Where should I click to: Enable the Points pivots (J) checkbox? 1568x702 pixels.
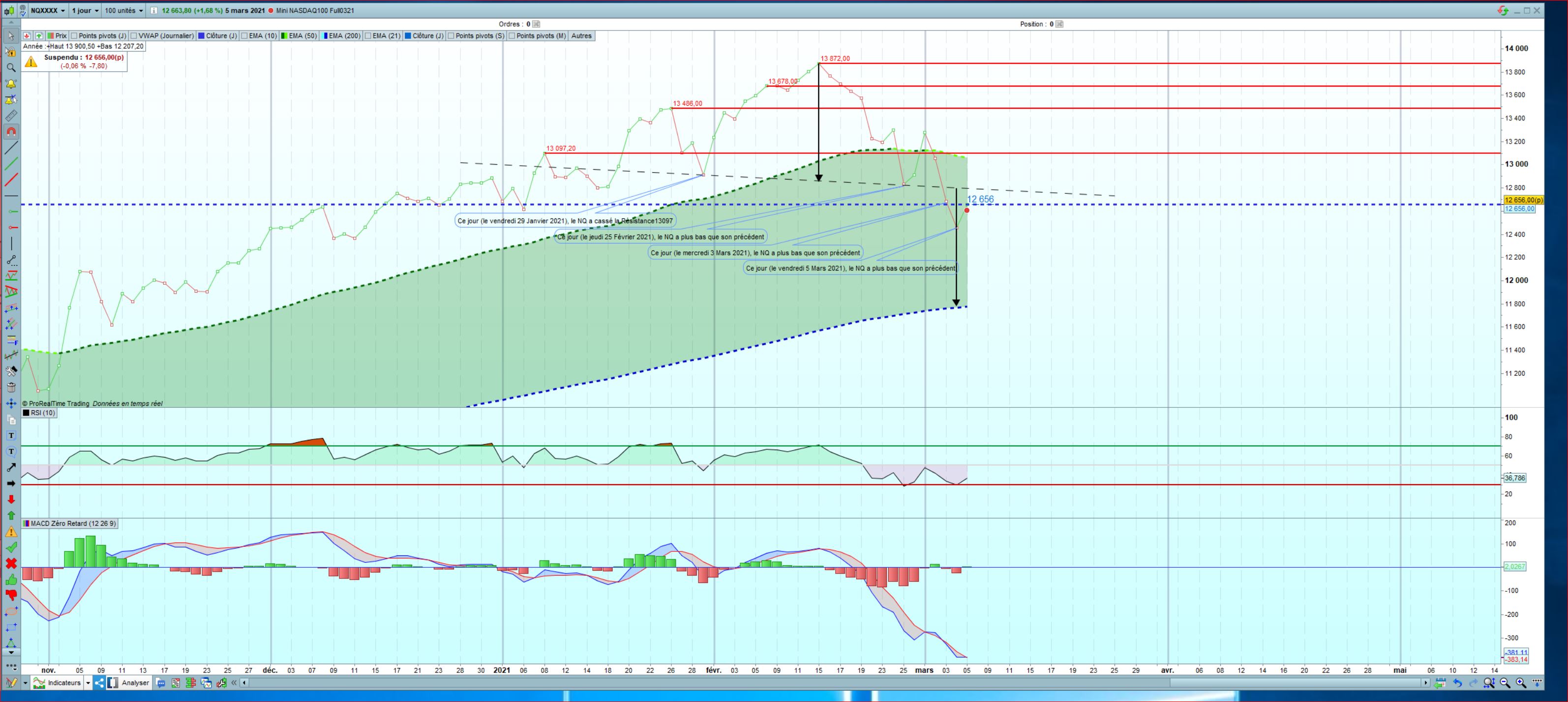click(74, 36)
